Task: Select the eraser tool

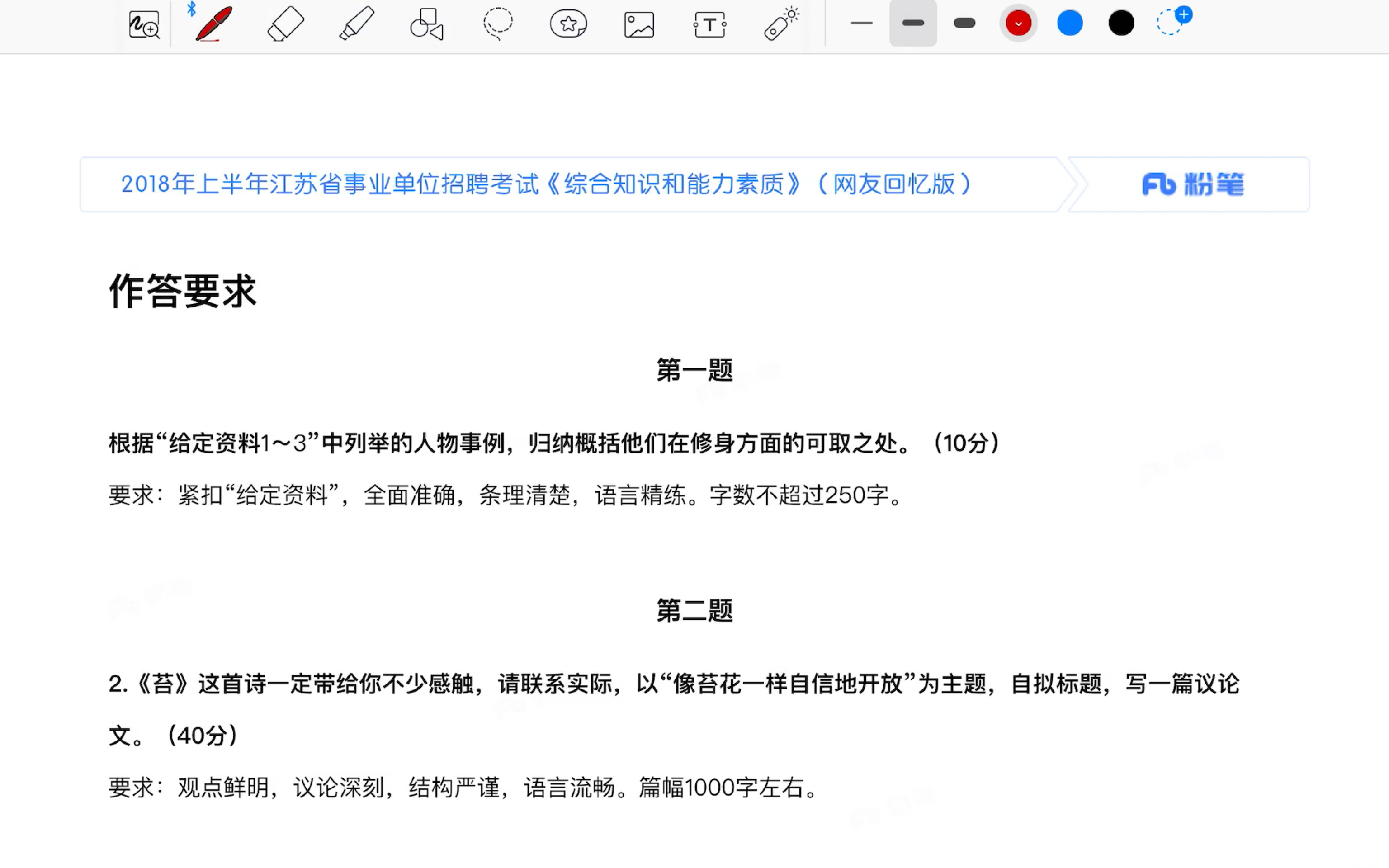Action: [x=285, y=24]
